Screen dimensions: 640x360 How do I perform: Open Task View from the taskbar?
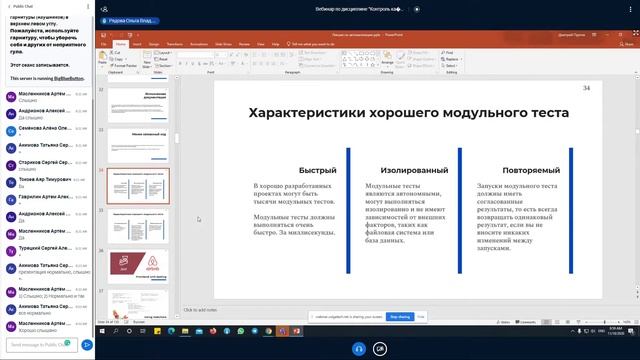click(x=142, y=331)
